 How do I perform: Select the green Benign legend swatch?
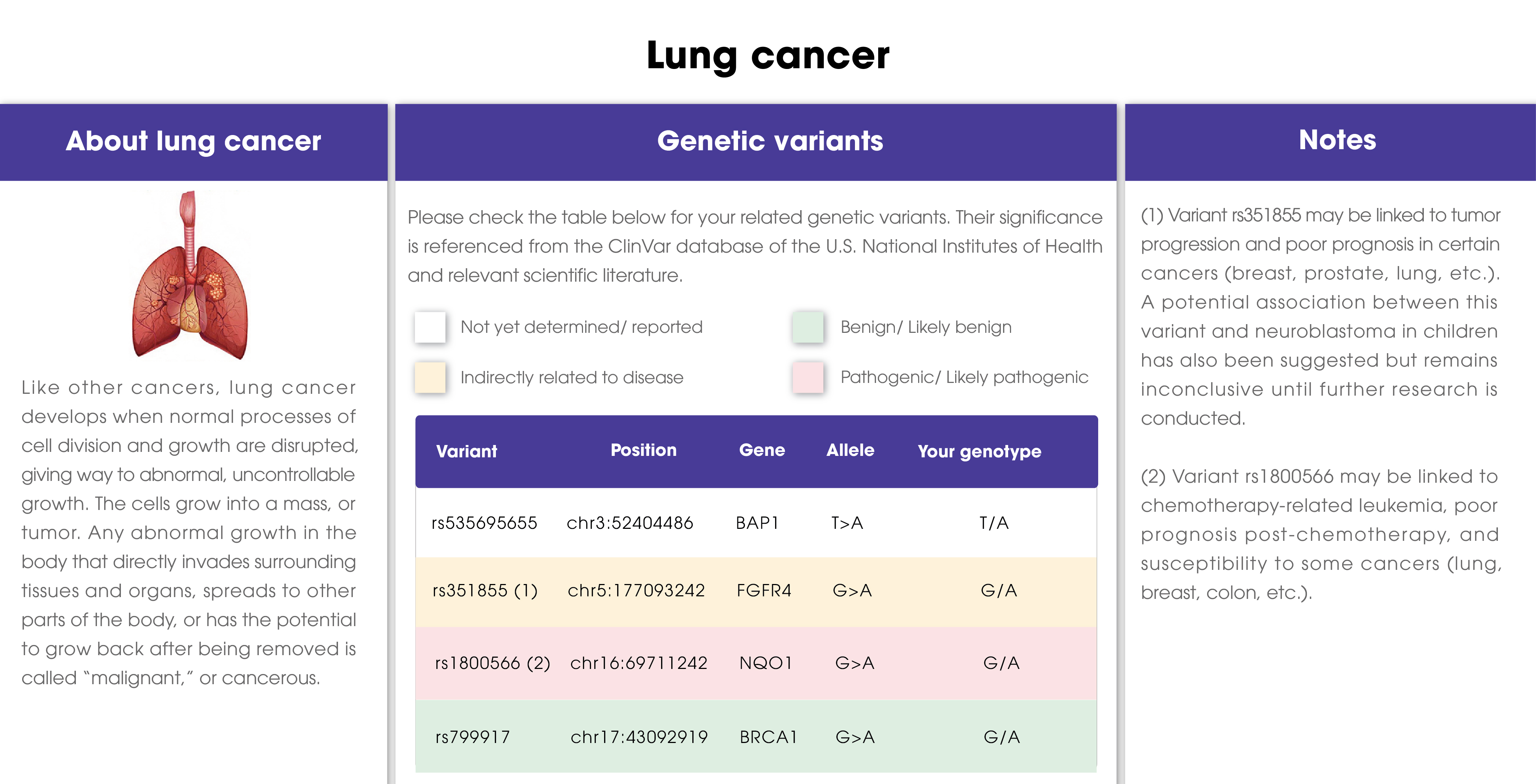[x=808, y=327]
